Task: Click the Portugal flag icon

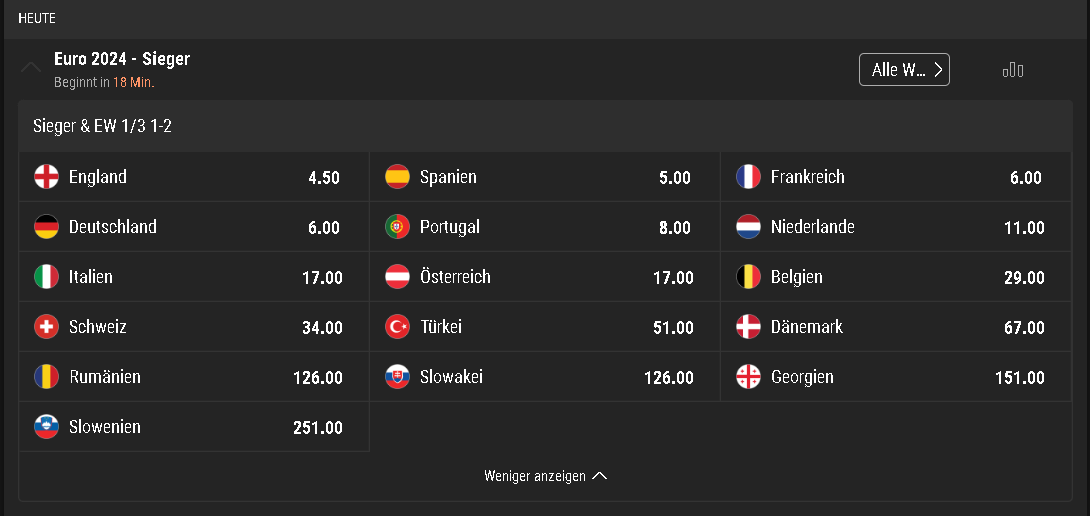Action: [398, 227]
